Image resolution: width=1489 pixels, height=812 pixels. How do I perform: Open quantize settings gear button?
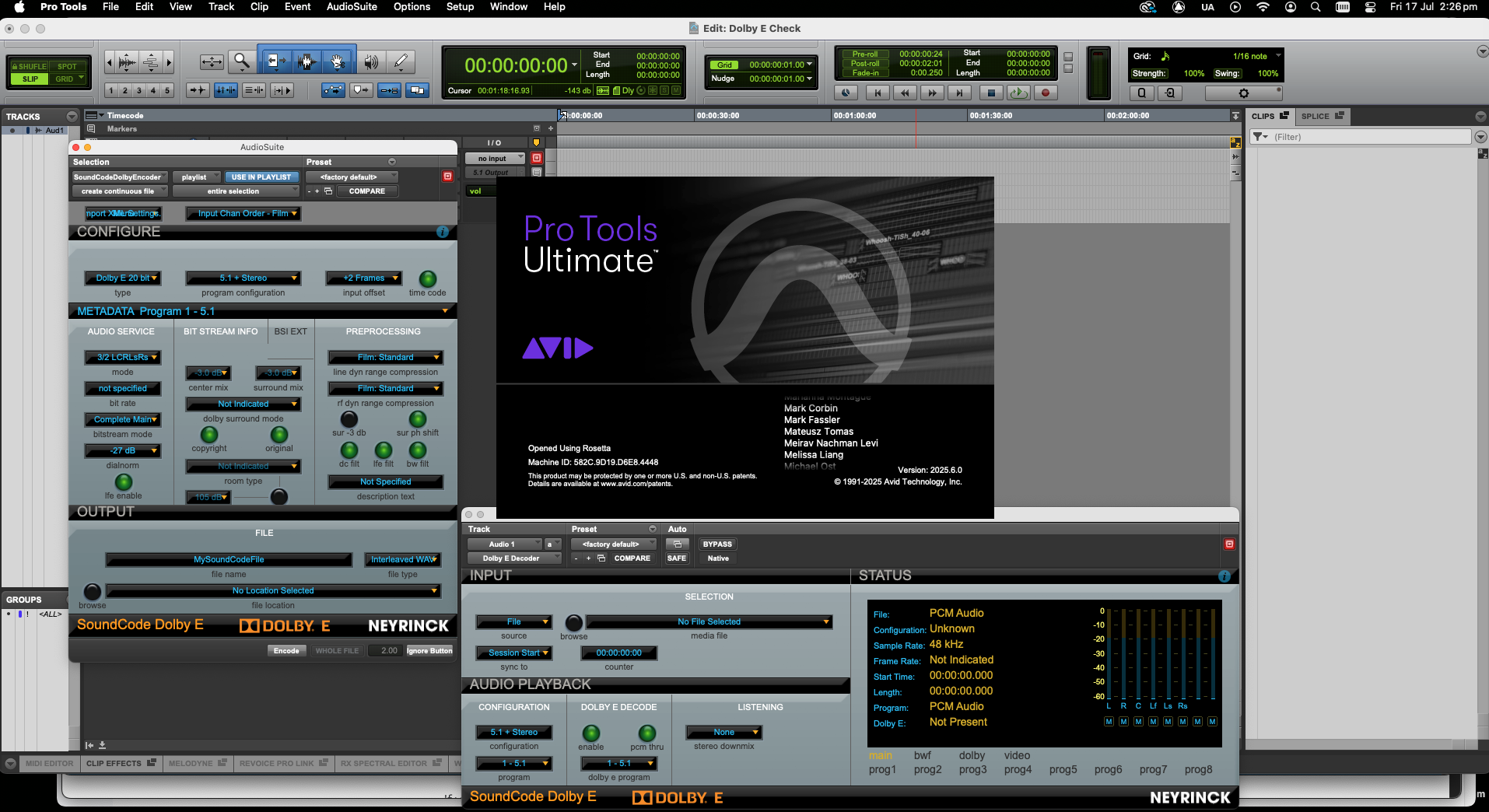(x=1243, y=93)
